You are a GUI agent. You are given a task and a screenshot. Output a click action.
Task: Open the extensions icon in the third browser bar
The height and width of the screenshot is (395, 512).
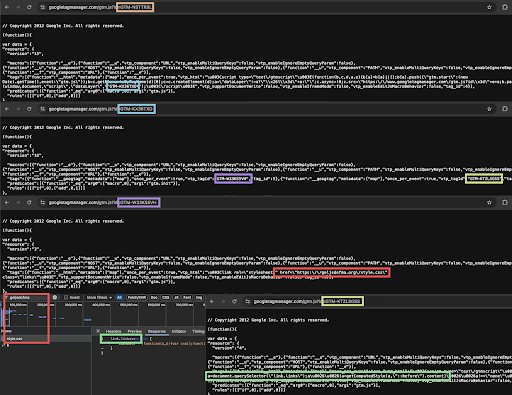(505, 202)
